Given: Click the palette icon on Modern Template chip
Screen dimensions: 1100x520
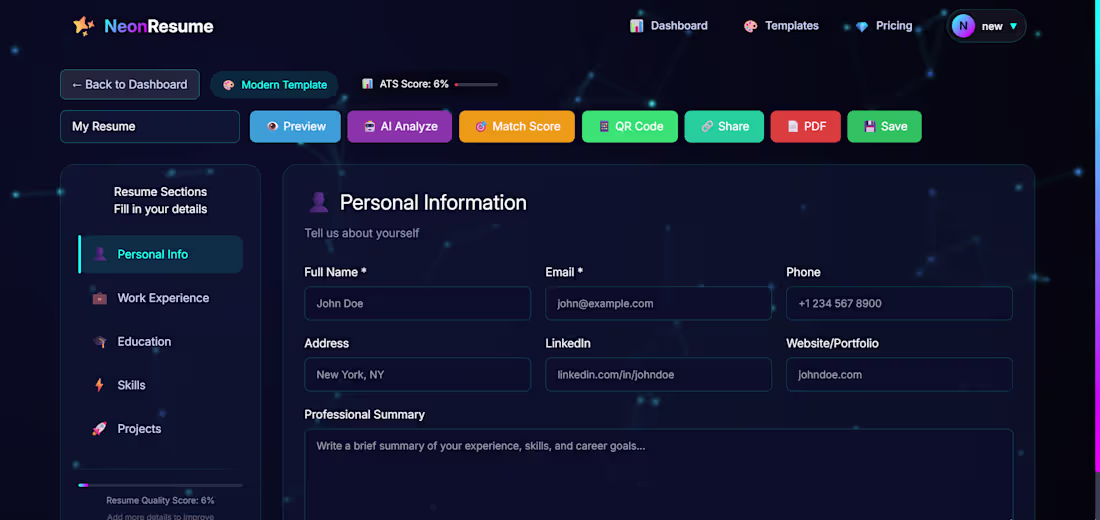Looking at the screenshot, I should (x=228, y=85).
